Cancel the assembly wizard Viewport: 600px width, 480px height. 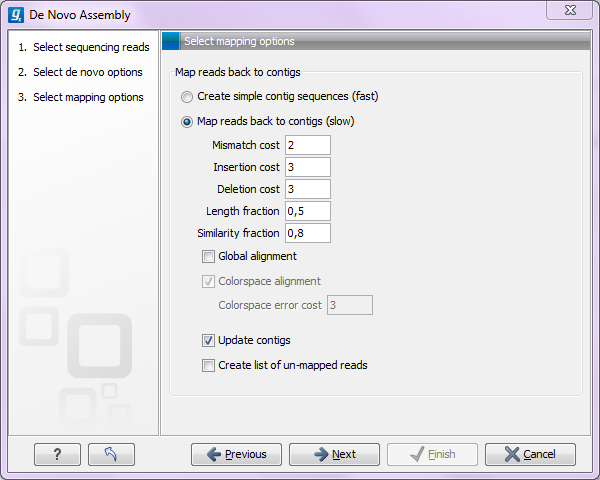coord(530,454)
